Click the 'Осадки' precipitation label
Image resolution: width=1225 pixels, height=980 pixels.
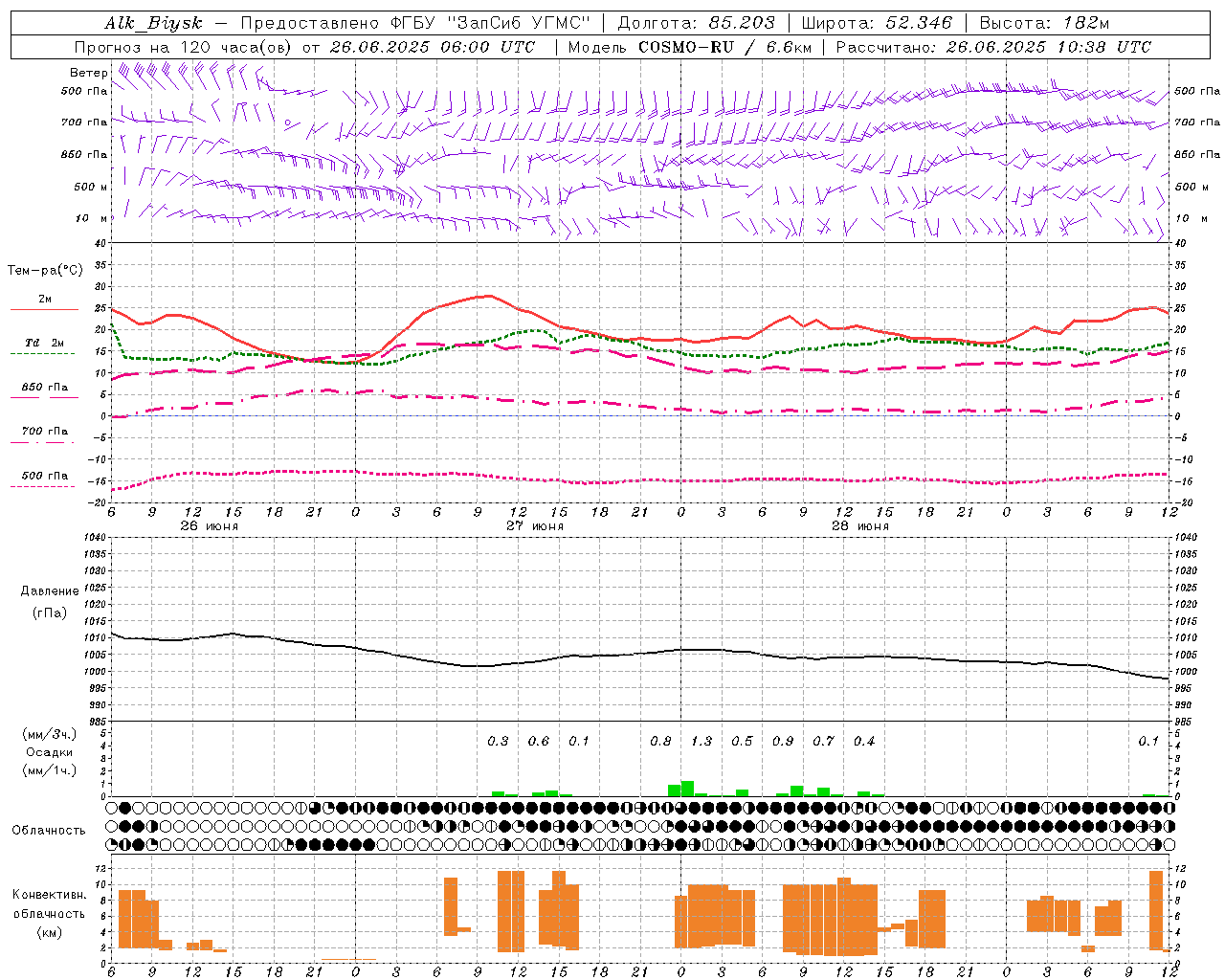(x=50, y=752)
